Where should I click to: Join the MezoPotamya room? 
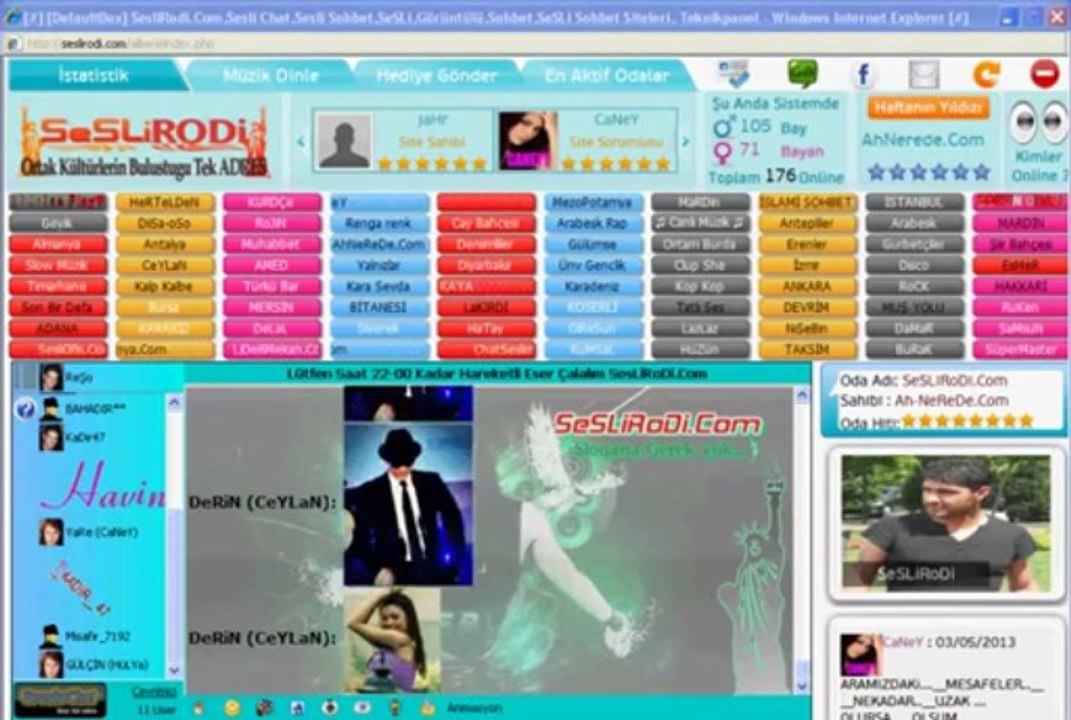point(593,202)
